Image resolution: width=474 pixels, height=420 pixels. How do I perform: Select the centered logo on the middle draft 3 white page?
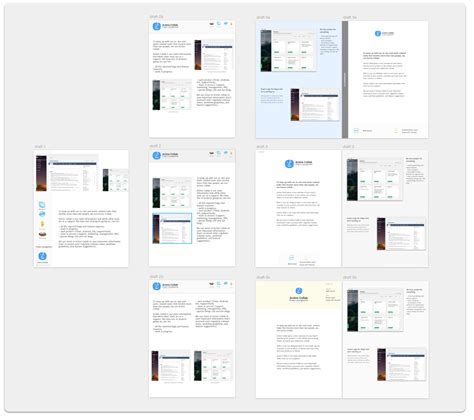pos(299,163)
